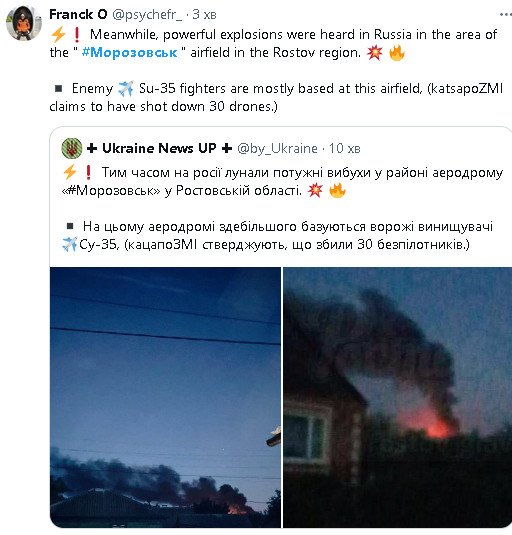Click the fire emoji in the quoted tweet

(x=337, y=190)
